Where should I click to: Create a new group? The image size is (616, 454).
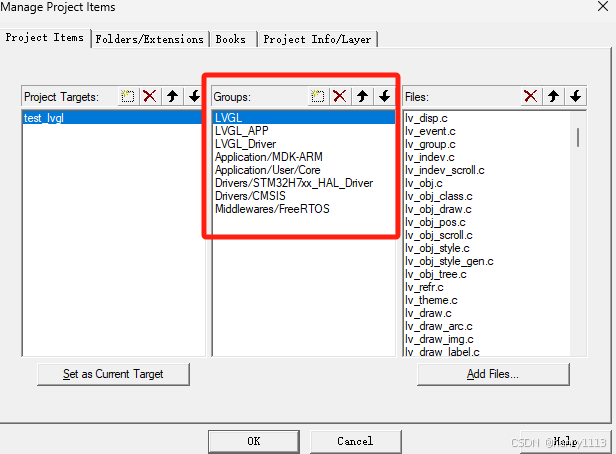click(317, 96)
